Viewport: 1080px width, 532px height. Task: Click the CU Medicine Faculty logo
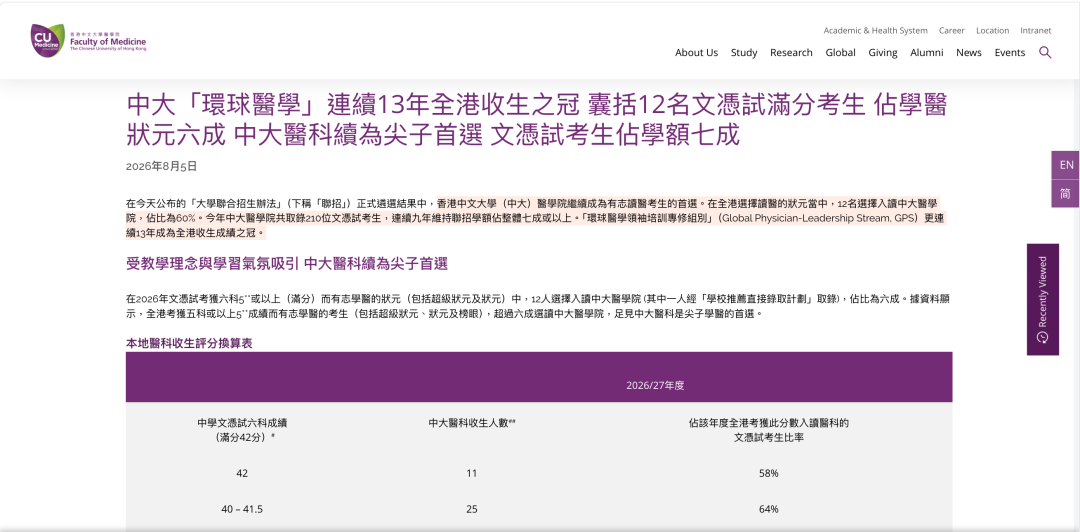tap(89, 41)
